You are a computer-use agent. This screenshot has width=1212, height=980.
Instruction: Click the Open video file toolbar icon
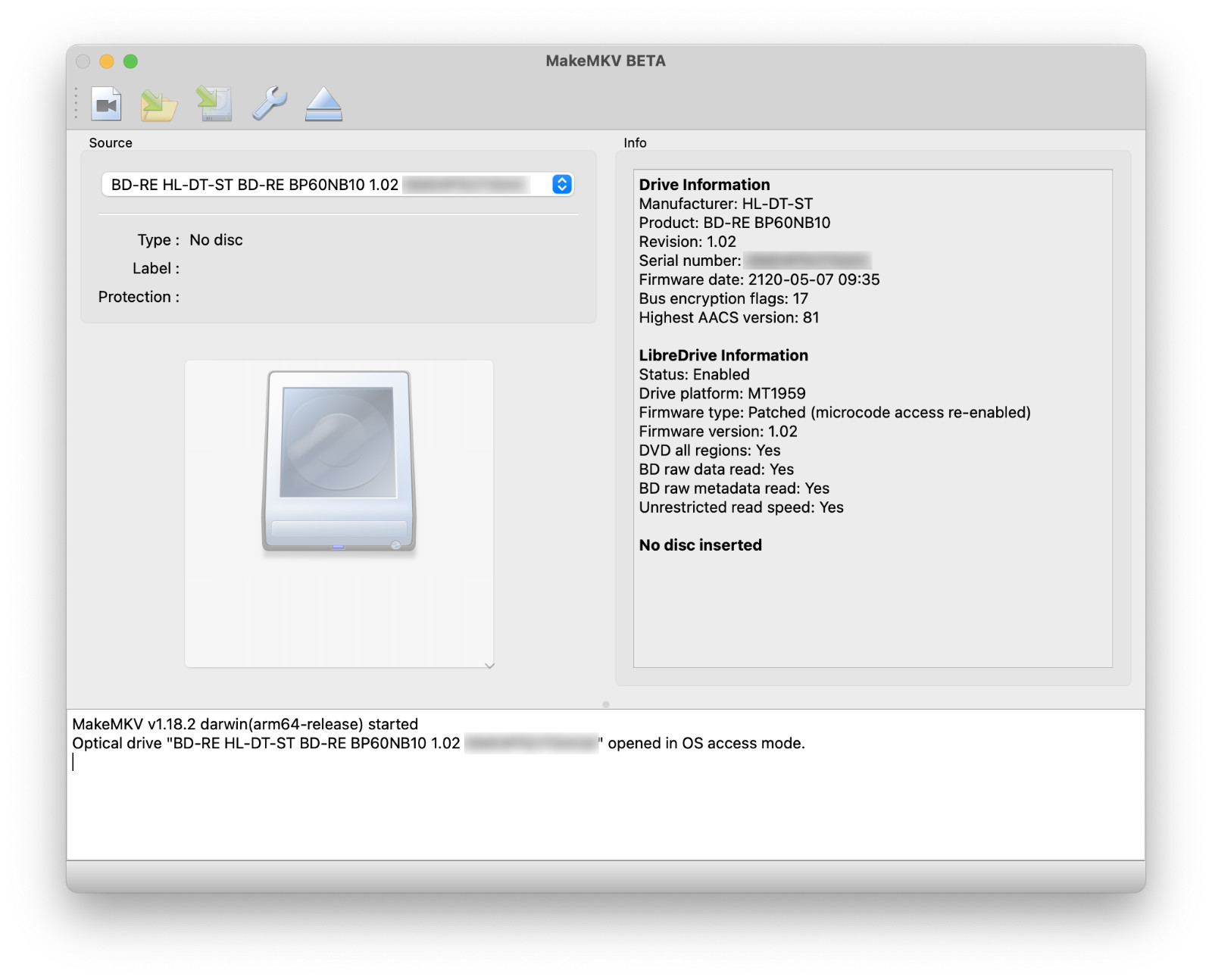(x=106, y=104)
